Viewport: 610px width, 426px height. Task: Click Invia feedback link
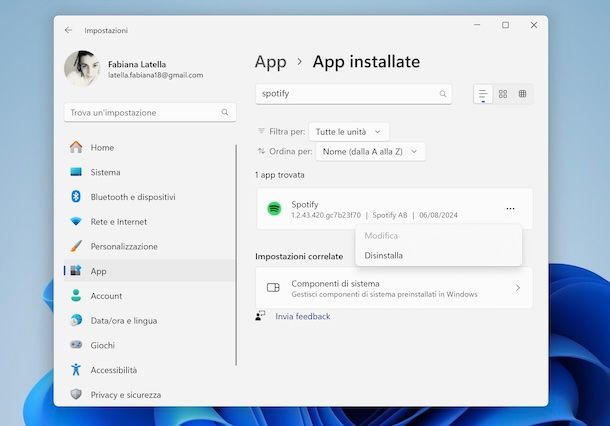click(x=303, y=316)
